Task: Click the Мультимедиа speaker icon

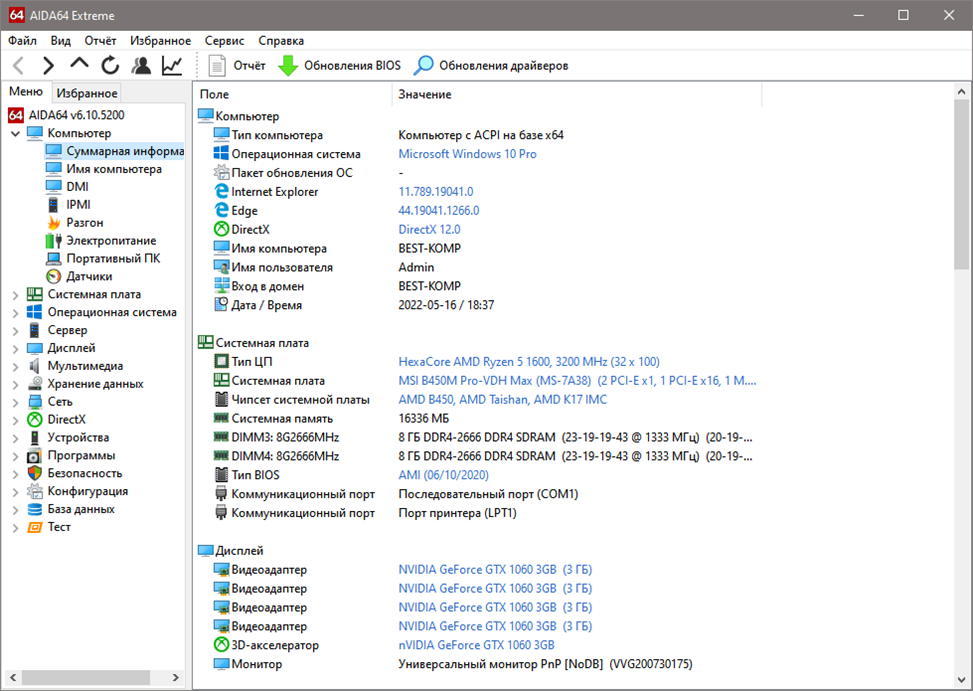Action: coord(35,366)
